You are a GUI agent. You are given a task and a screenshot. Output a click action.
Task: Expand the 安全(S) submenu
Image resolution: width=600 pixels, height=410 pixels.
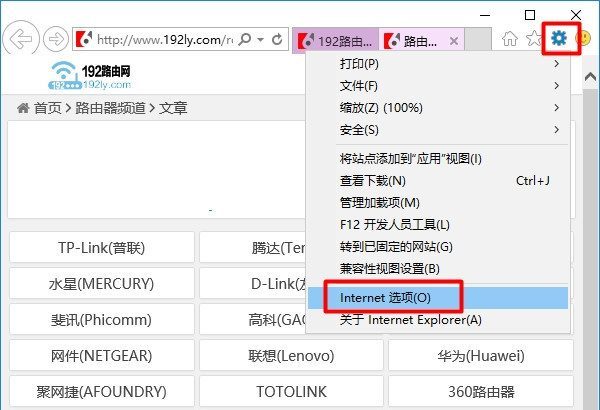(438, 130)
